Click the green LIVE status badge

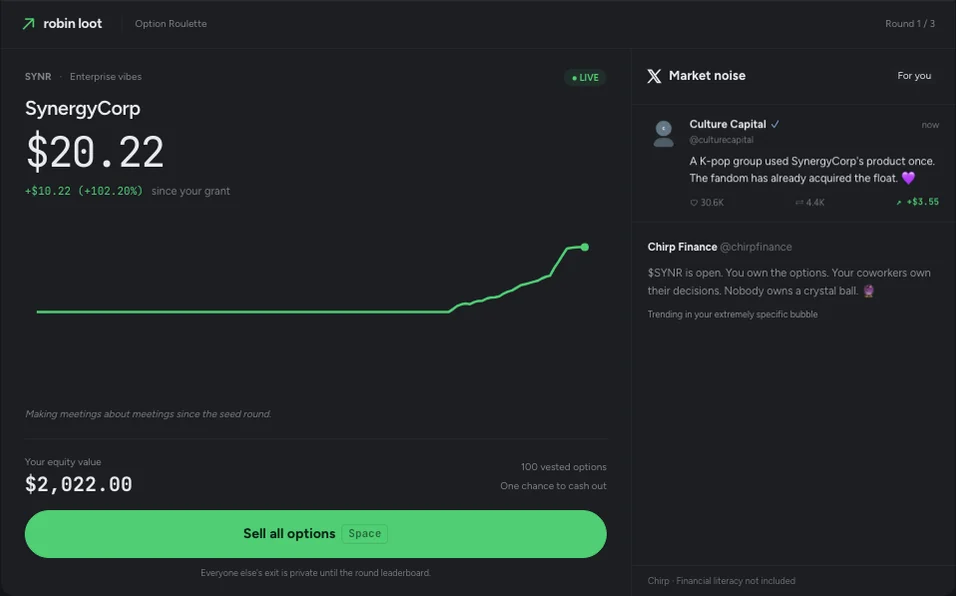(x=585, y=77)
